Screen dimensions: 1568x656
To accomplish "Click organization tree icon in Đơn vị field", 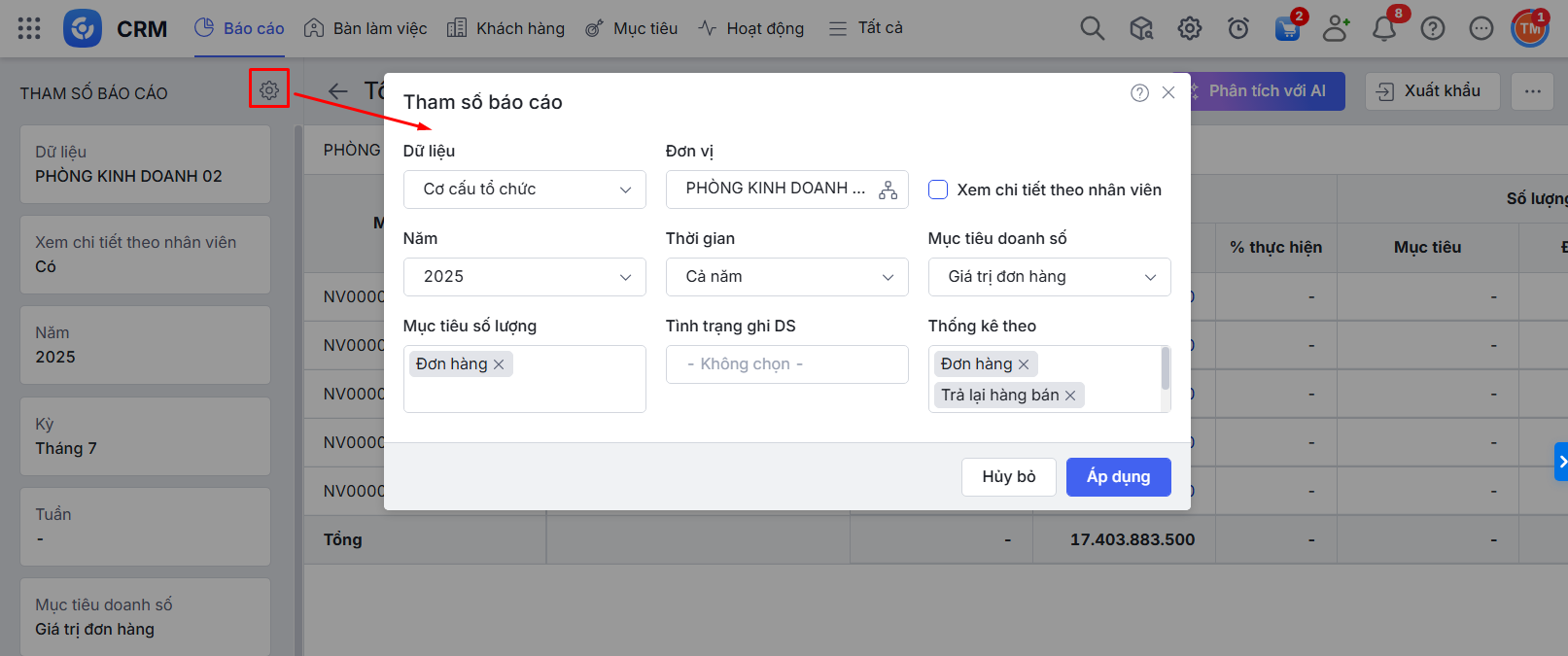I will coord(888,190).
